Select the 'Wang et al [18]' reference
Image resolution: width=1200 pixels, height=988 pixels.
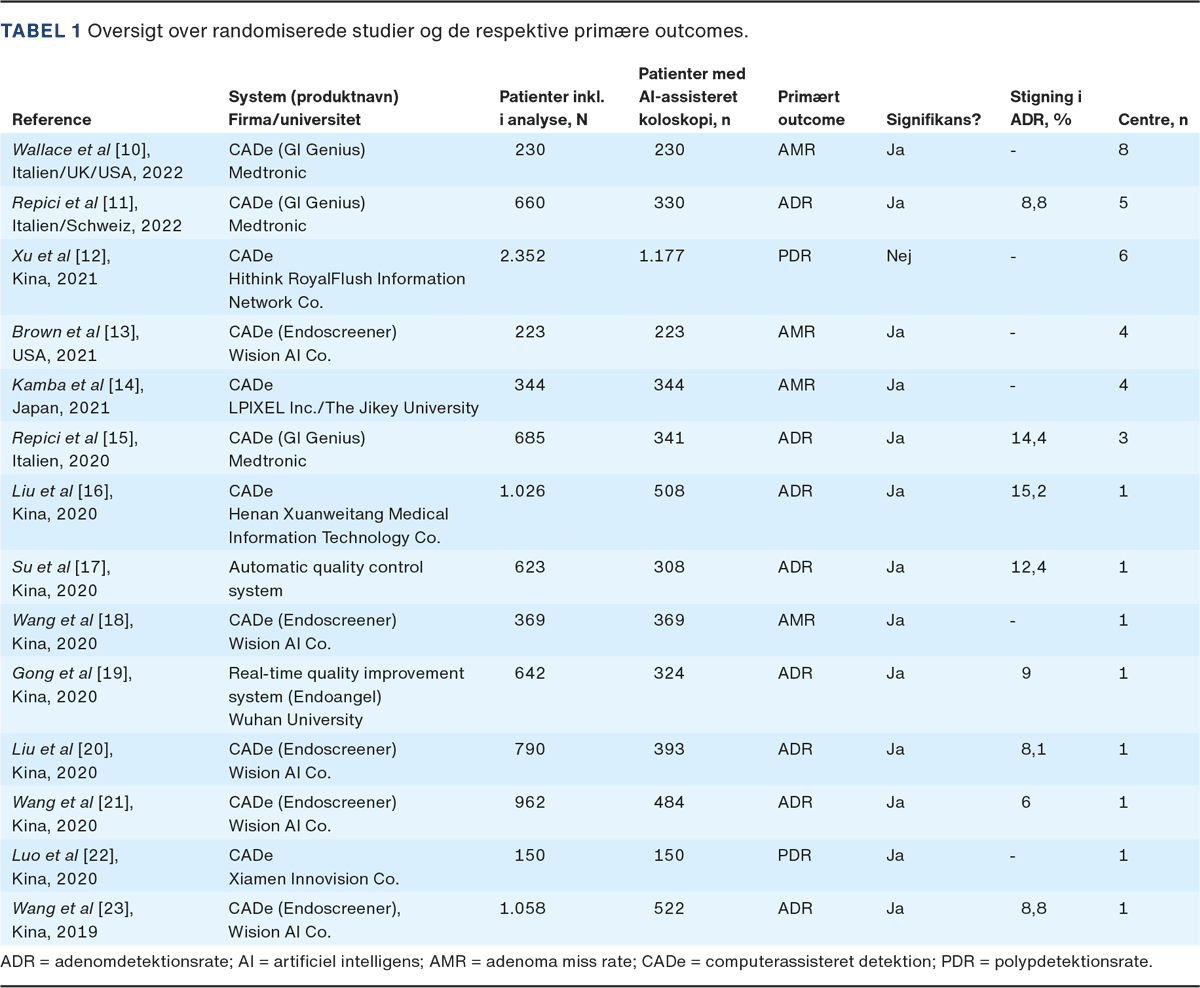click(x=72, y=621)
